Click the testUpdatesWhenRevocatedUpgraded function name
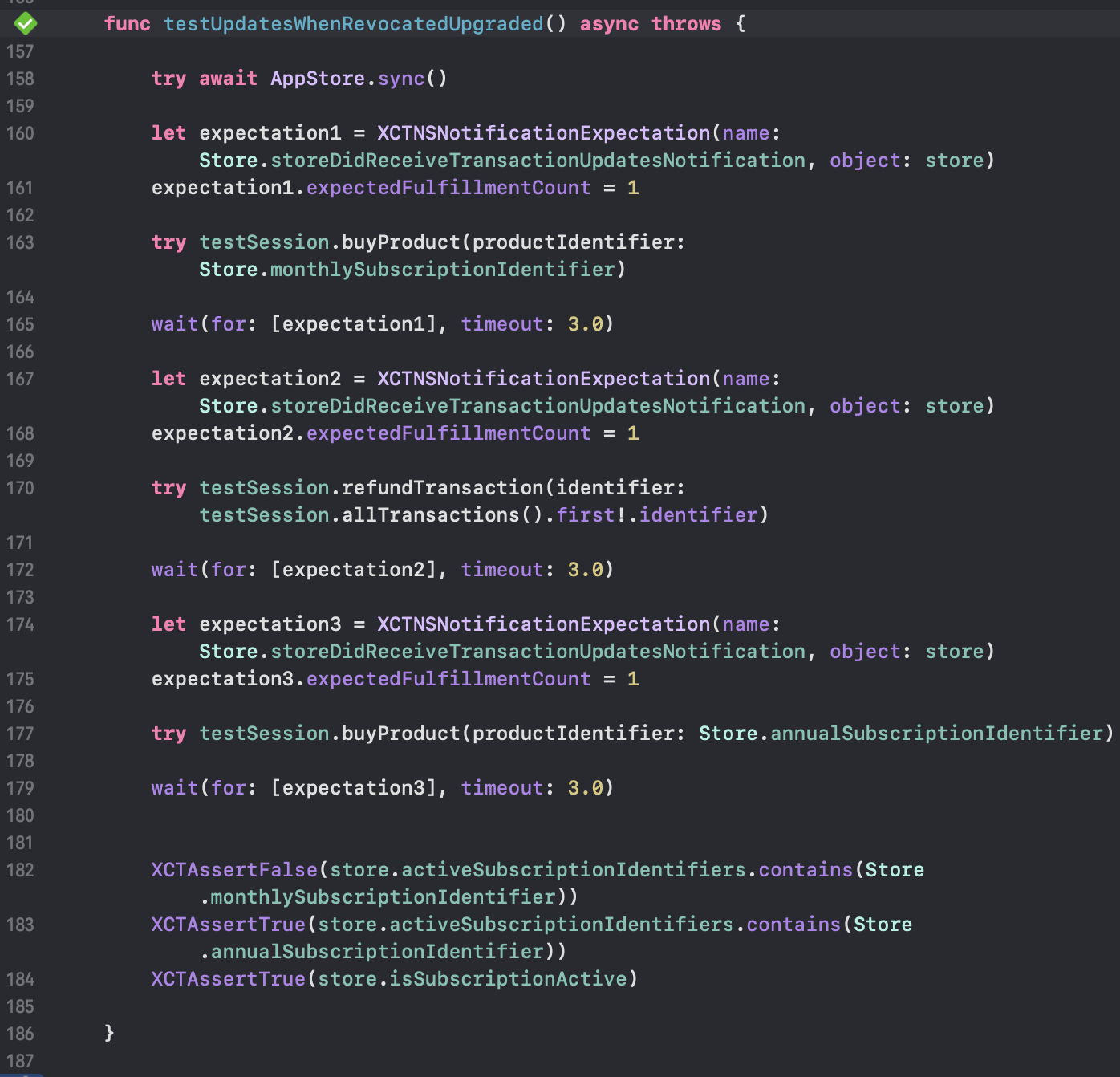Viewport: 1120px width, 1077px height. tap(353, 24)
